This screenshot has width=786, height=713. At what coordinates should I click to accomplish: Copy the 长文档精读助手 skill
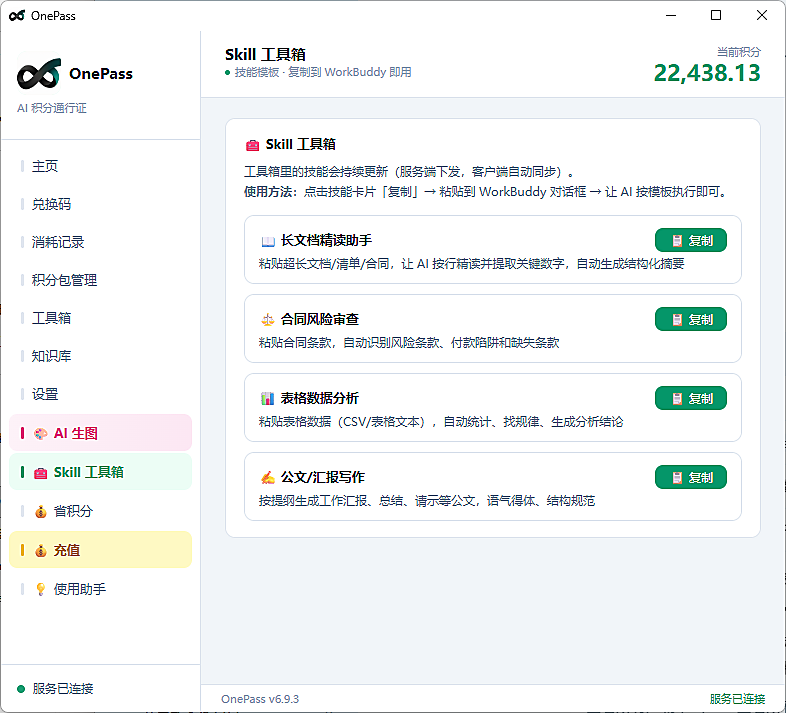(691, 241)
